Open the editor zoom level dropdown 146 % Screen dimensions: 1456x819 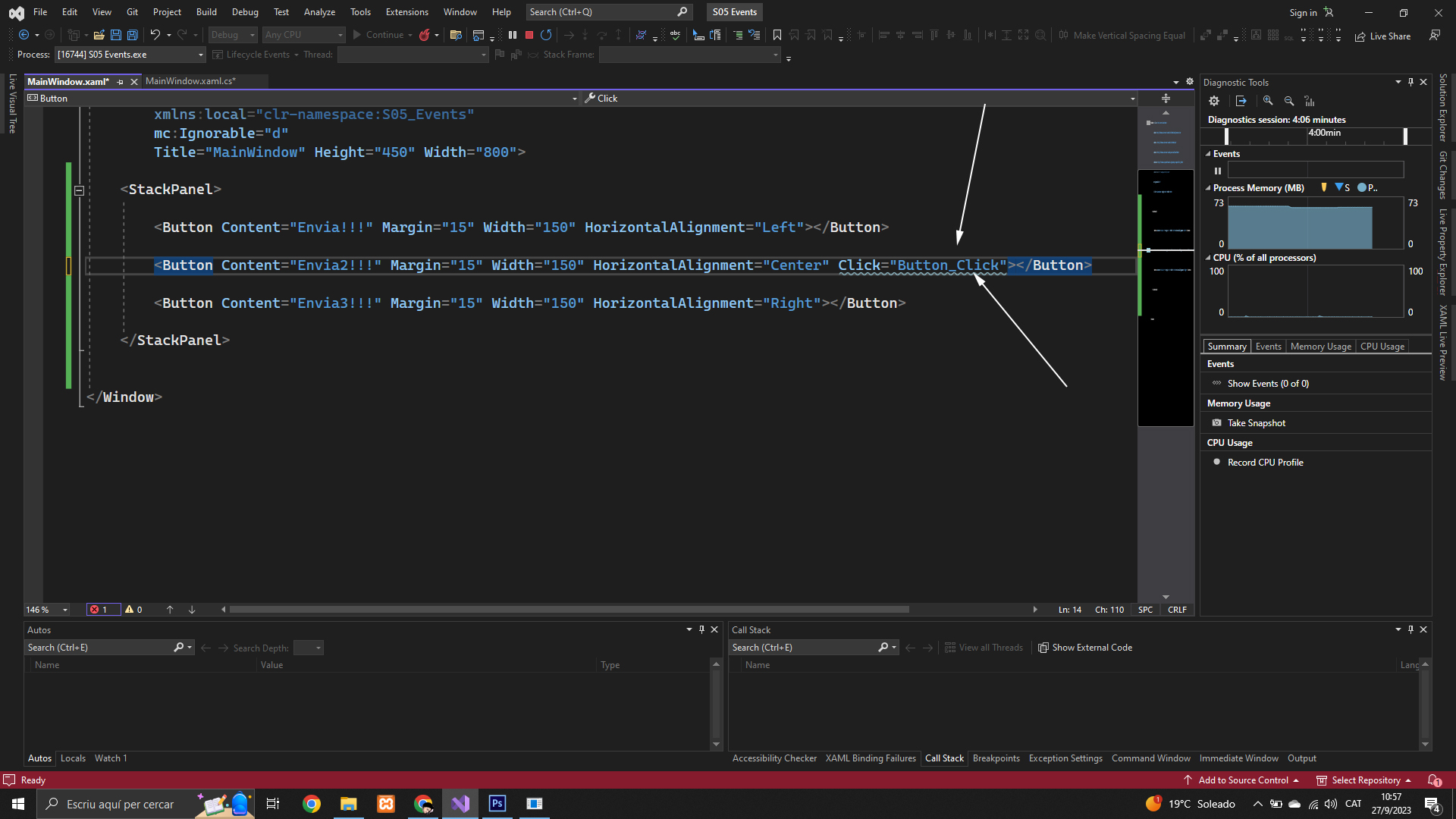(65, 610)
